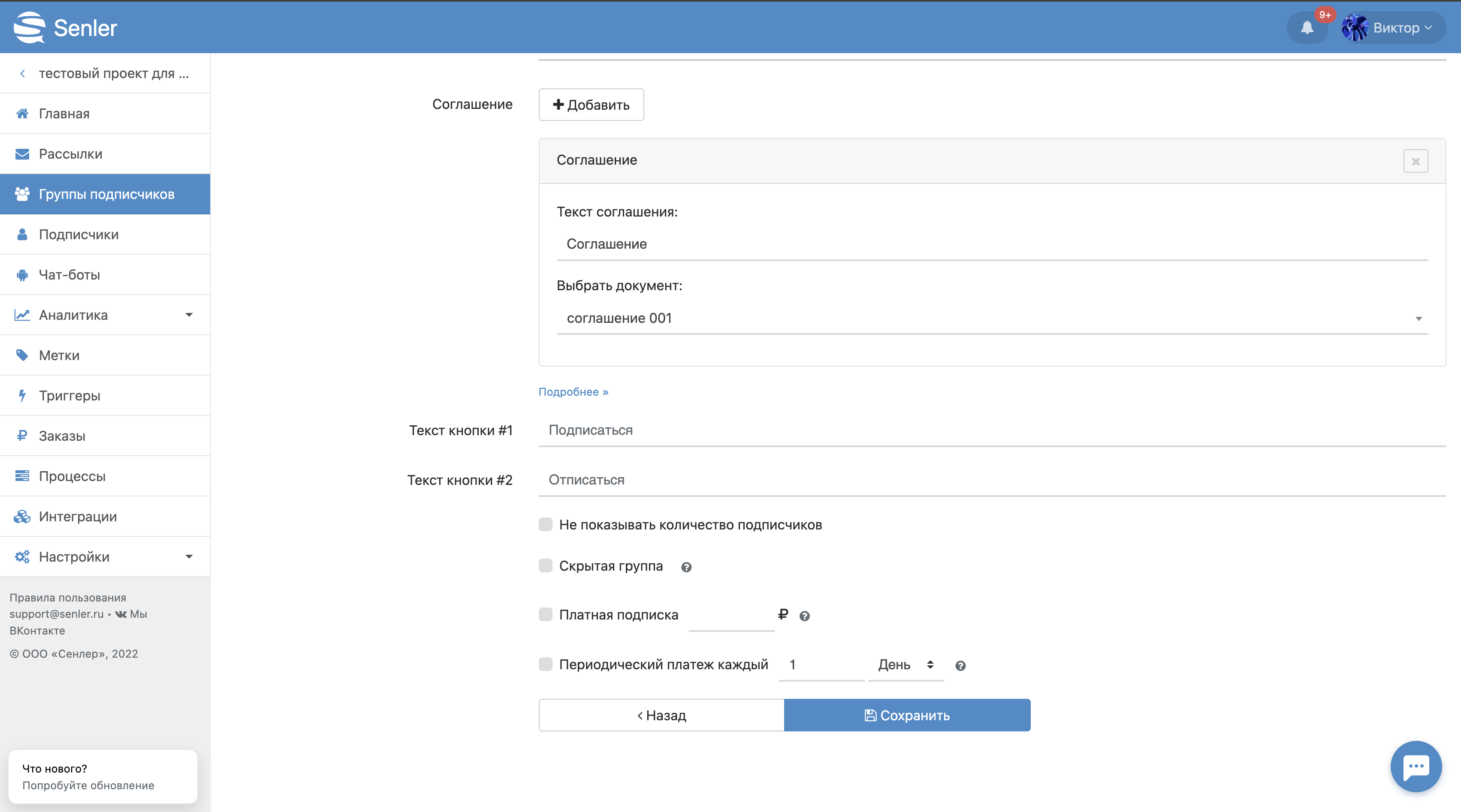Click help icon next to Скрытая группа

pos(686,567)
